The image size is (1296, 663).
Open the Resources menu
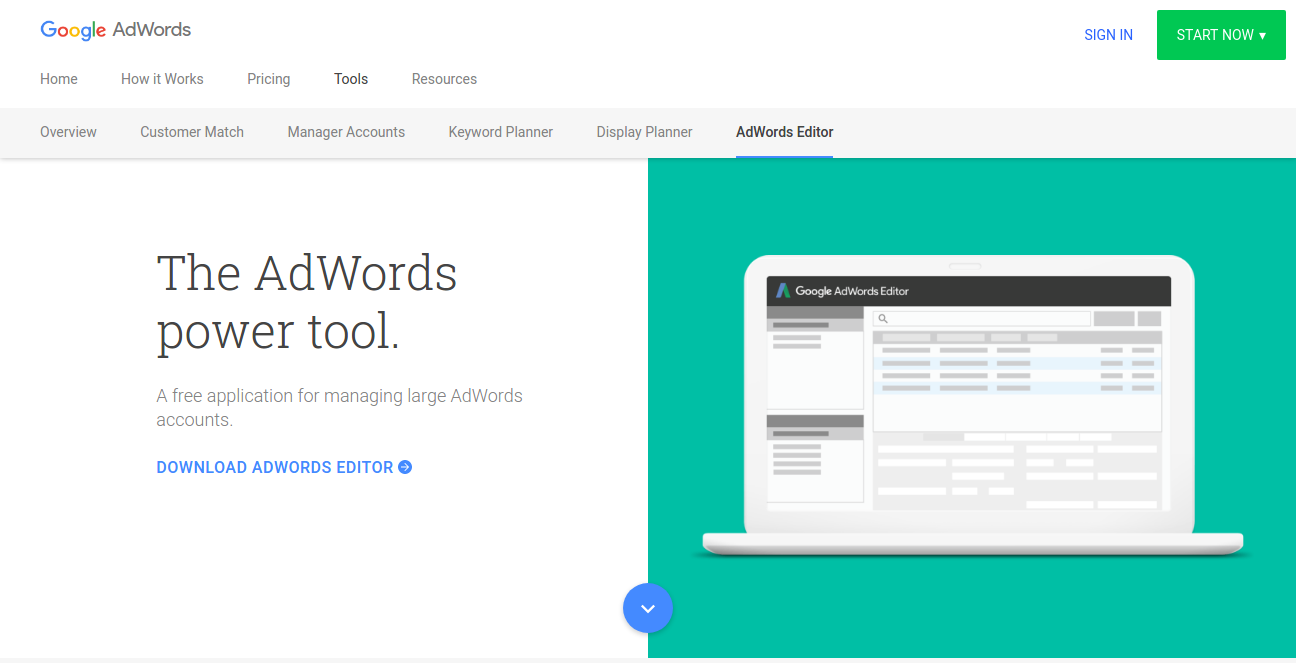point(444,79)
